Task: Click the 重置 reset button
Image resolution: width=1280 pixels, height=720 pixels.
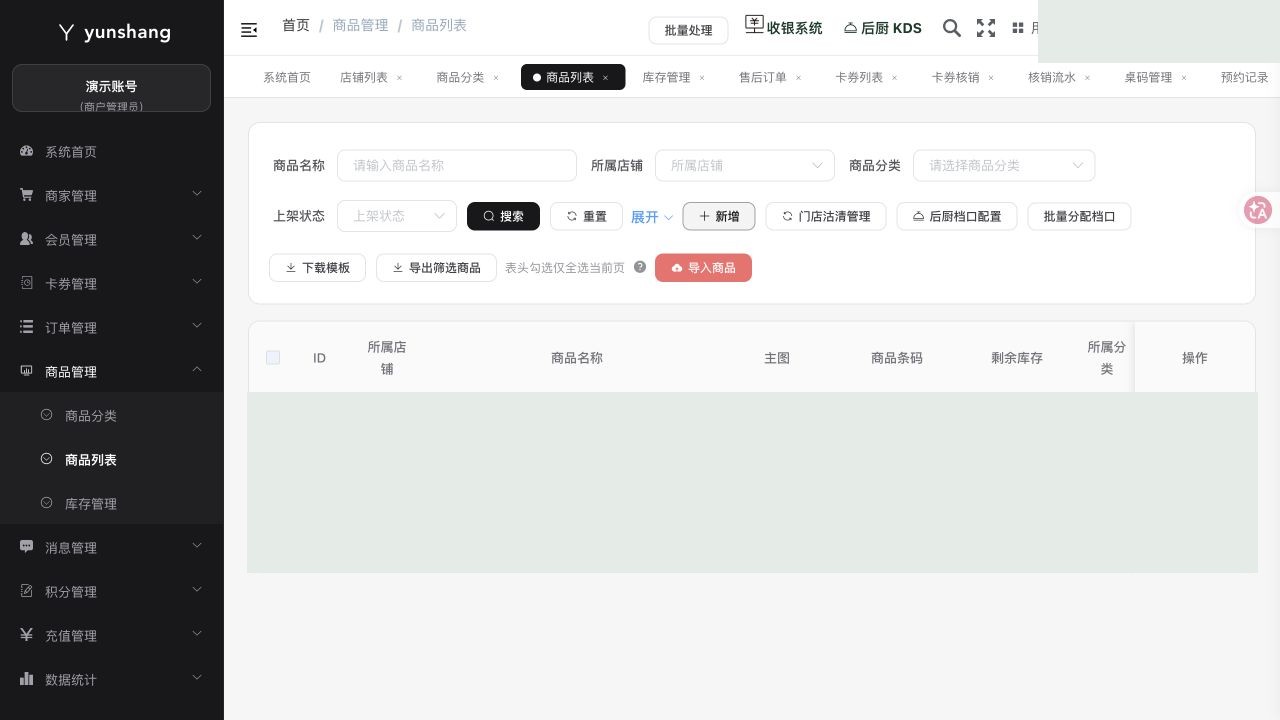Action: (586, 216)
